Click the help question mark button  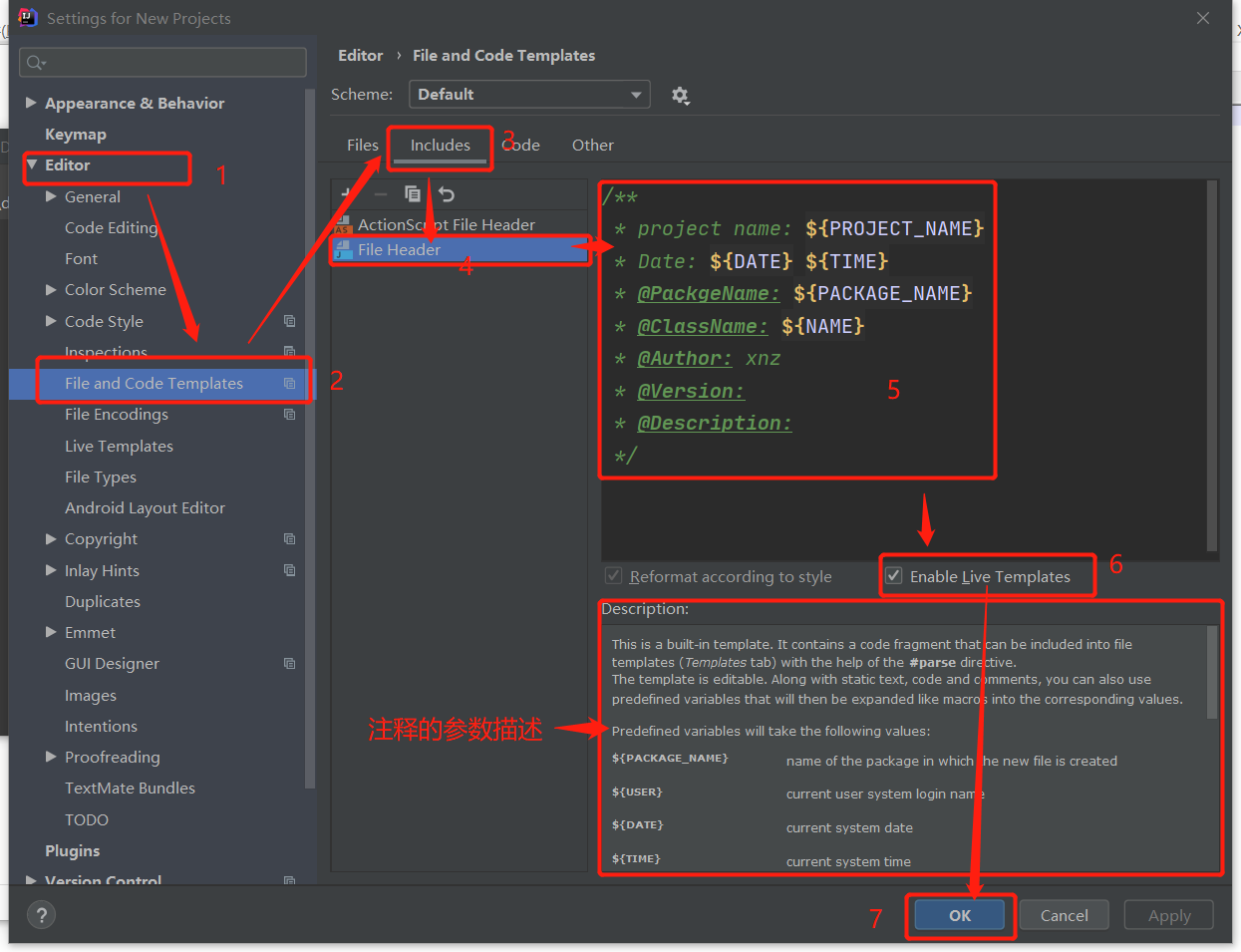41,915
